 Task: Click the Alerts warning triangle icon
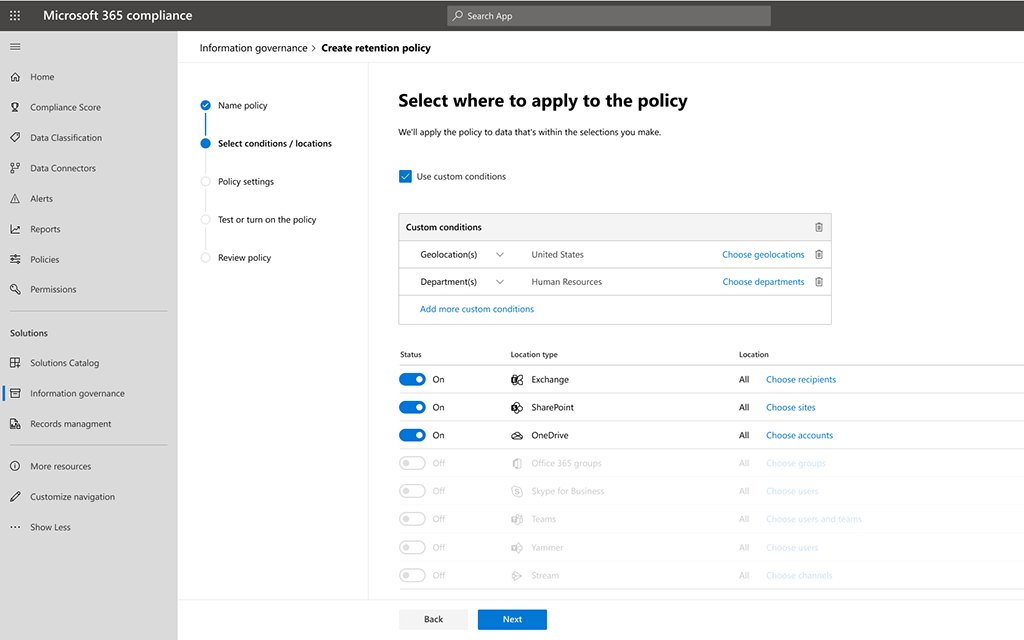point(15,199)
